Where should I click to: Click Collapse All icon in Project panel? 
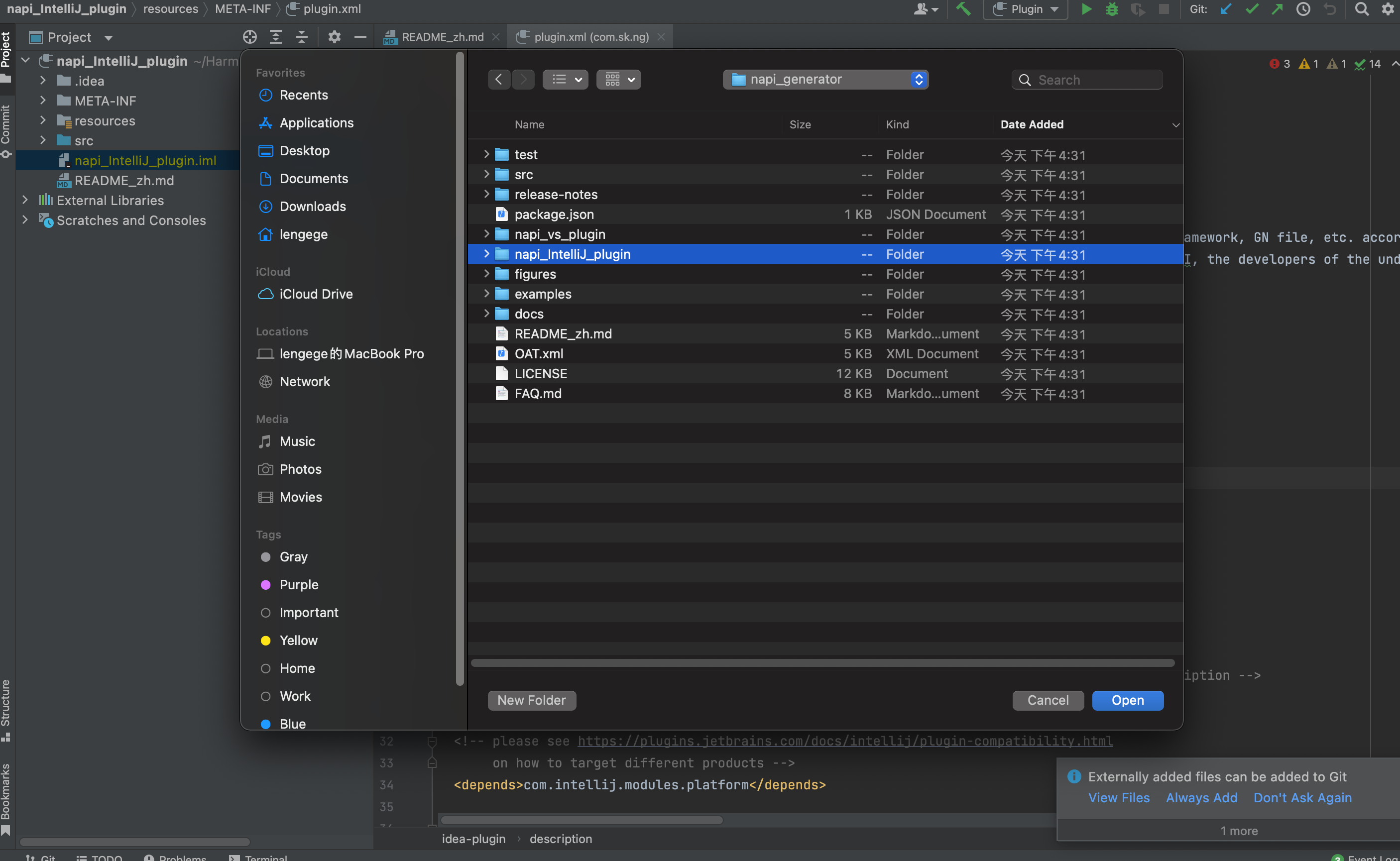[302, 37]
